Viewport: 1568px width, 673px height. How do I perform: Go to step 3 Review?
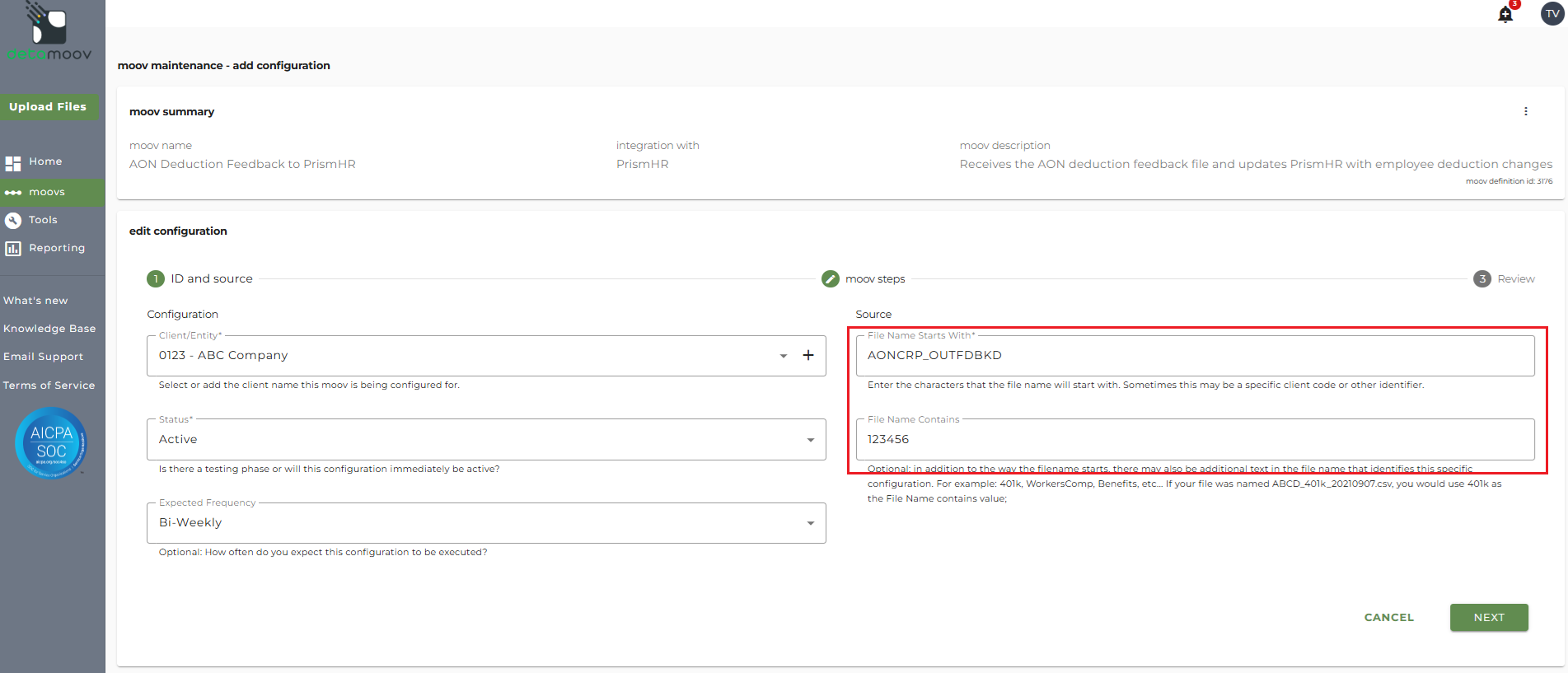[1481, 279]
